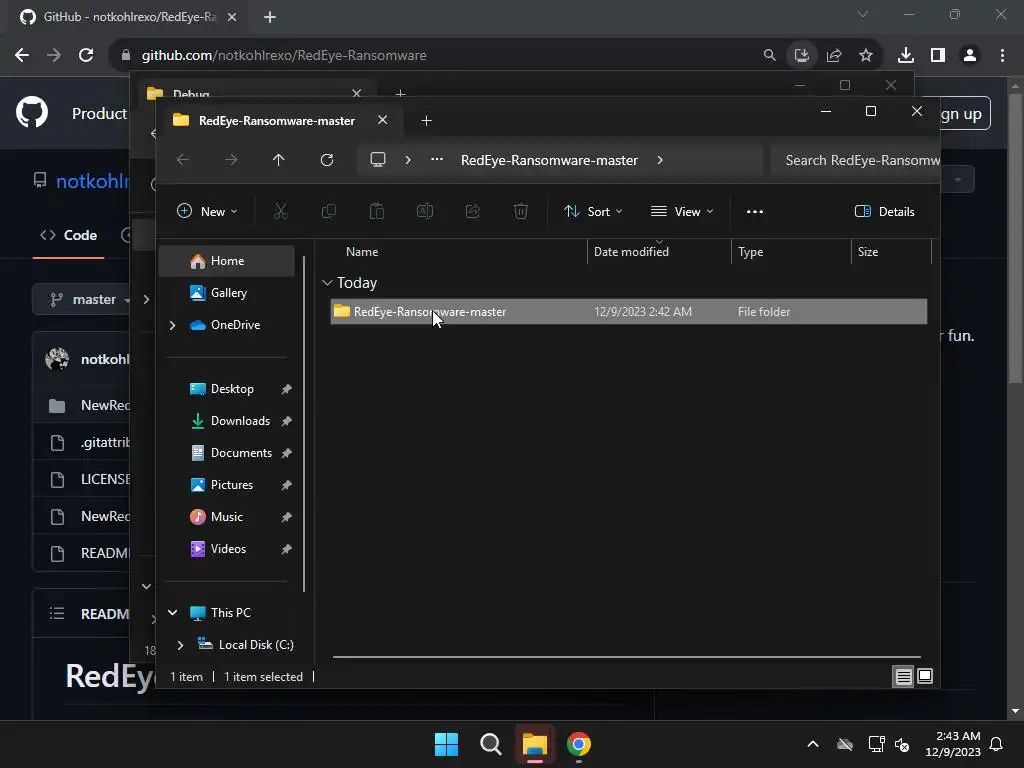Switch to GitHub Chrome tab
The height and width of the screenshot is (768, 1024).
[129, 17]
